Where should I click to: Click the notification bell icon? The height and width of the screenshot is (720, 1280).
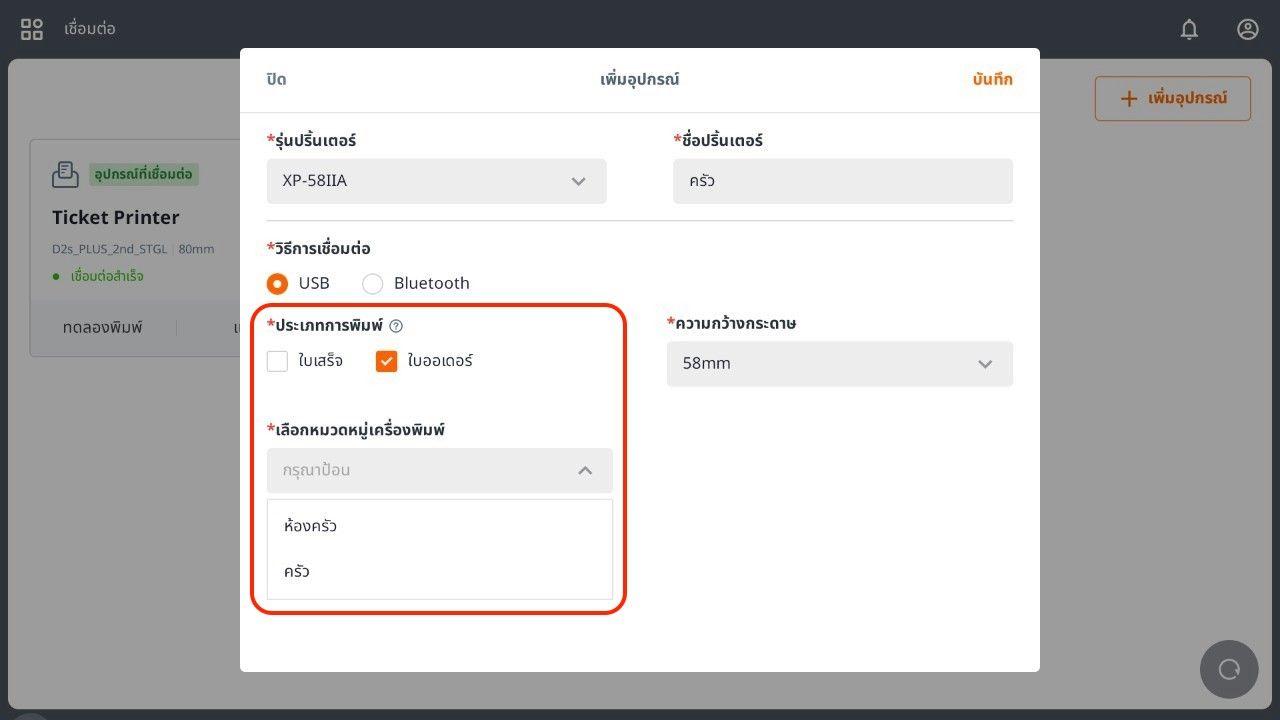tap(1189, 29)
